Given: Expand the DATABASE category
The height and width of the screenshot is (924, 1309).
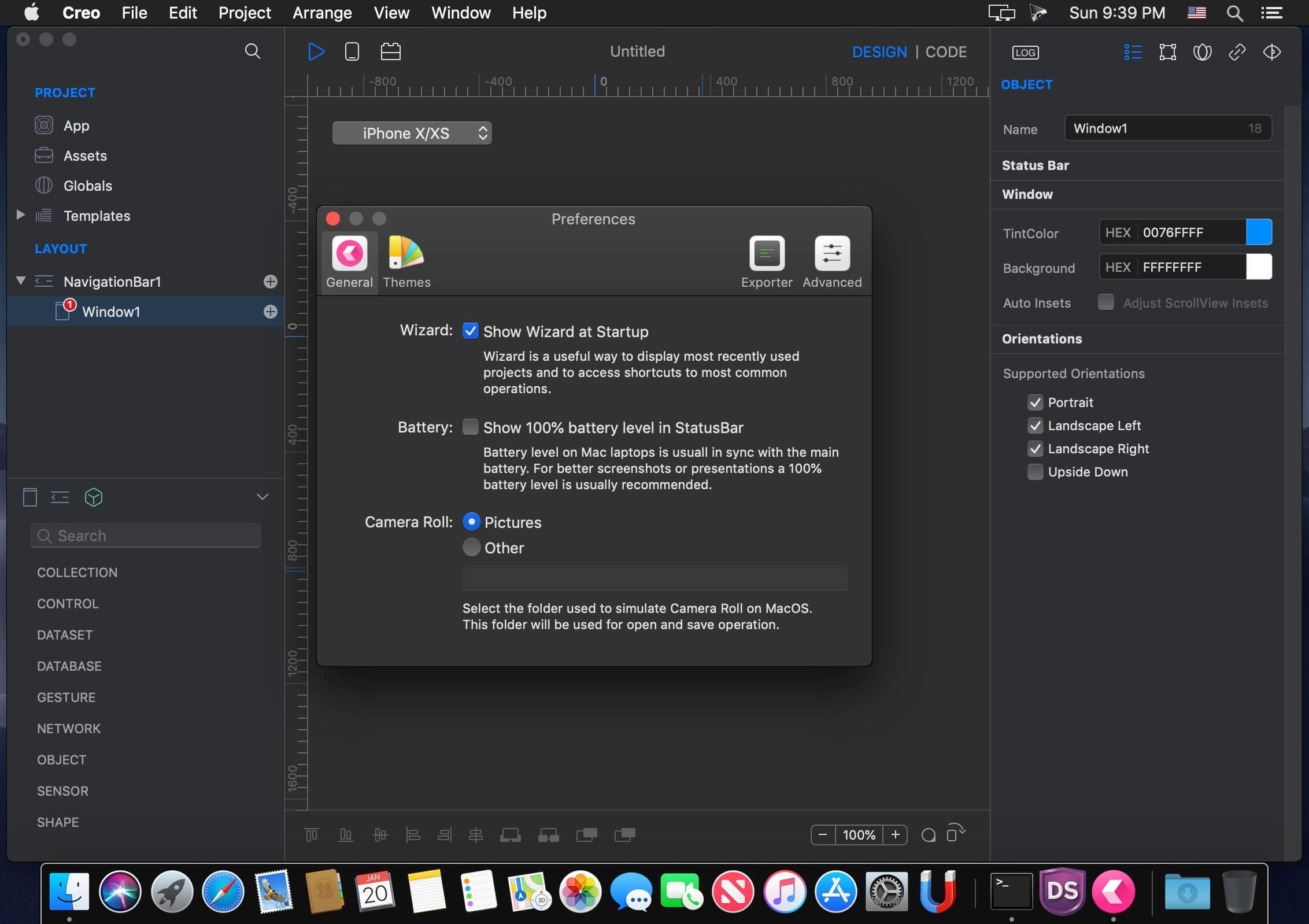Looking at the screenshot, I should tap(69, 666).
